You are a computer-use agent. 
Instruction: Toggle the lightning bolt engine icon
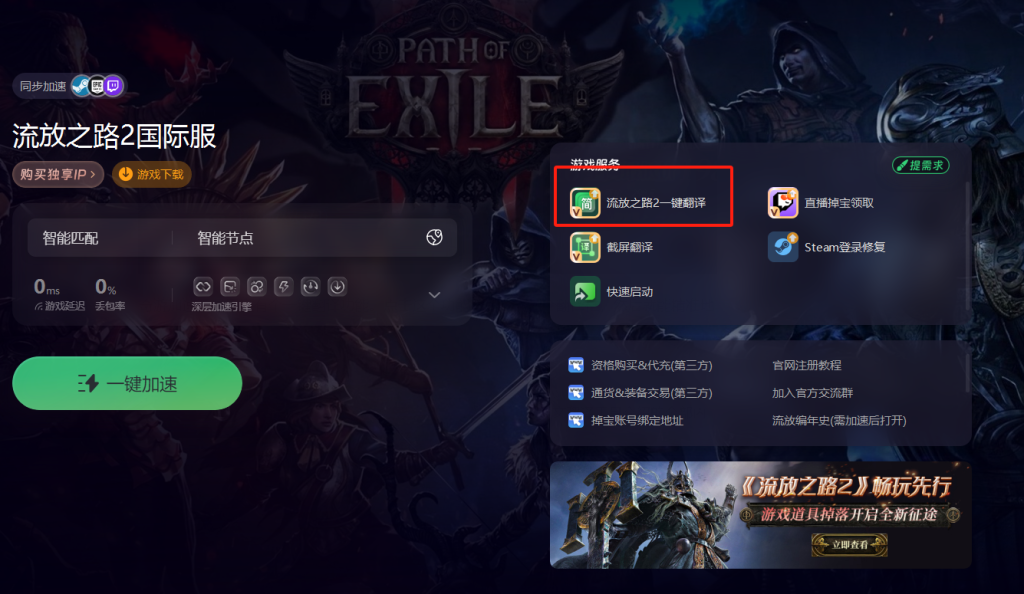(283, 287)
